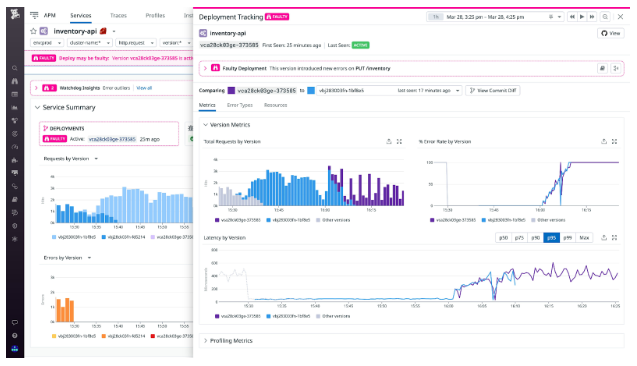Select the Metrics tab

(x=207, y=105)
